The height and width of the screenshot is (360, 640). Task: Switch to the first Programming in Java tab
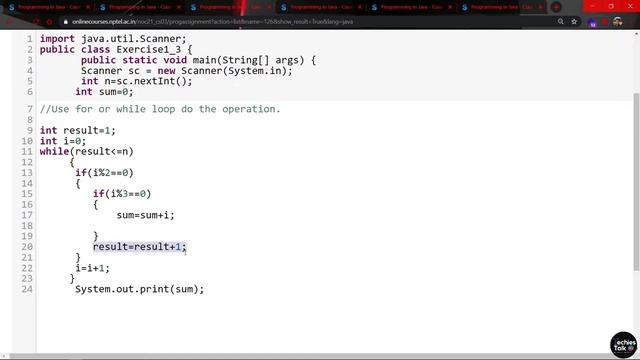tap(48, 7)
